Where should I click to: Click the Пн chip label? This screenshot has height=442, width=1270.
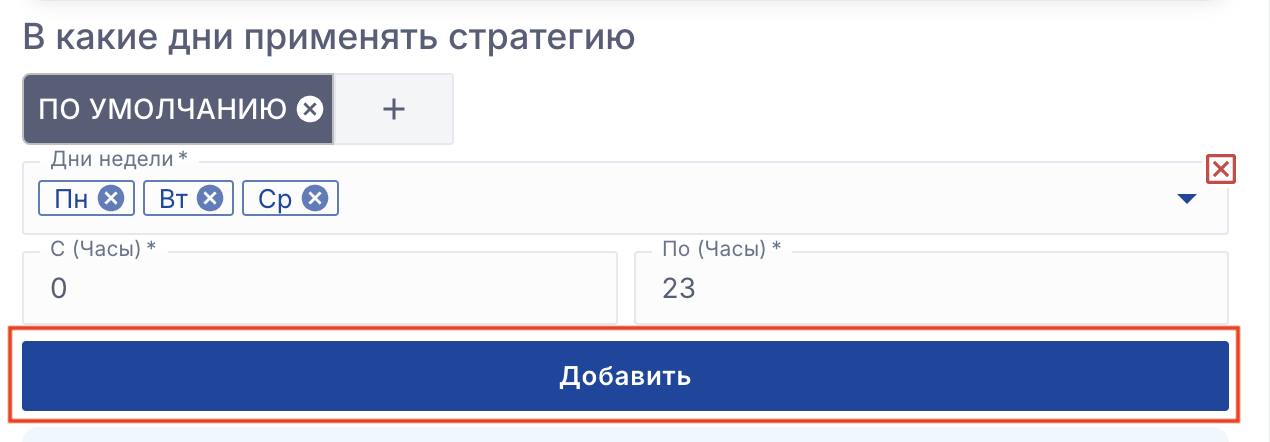(x=71, y=199)
